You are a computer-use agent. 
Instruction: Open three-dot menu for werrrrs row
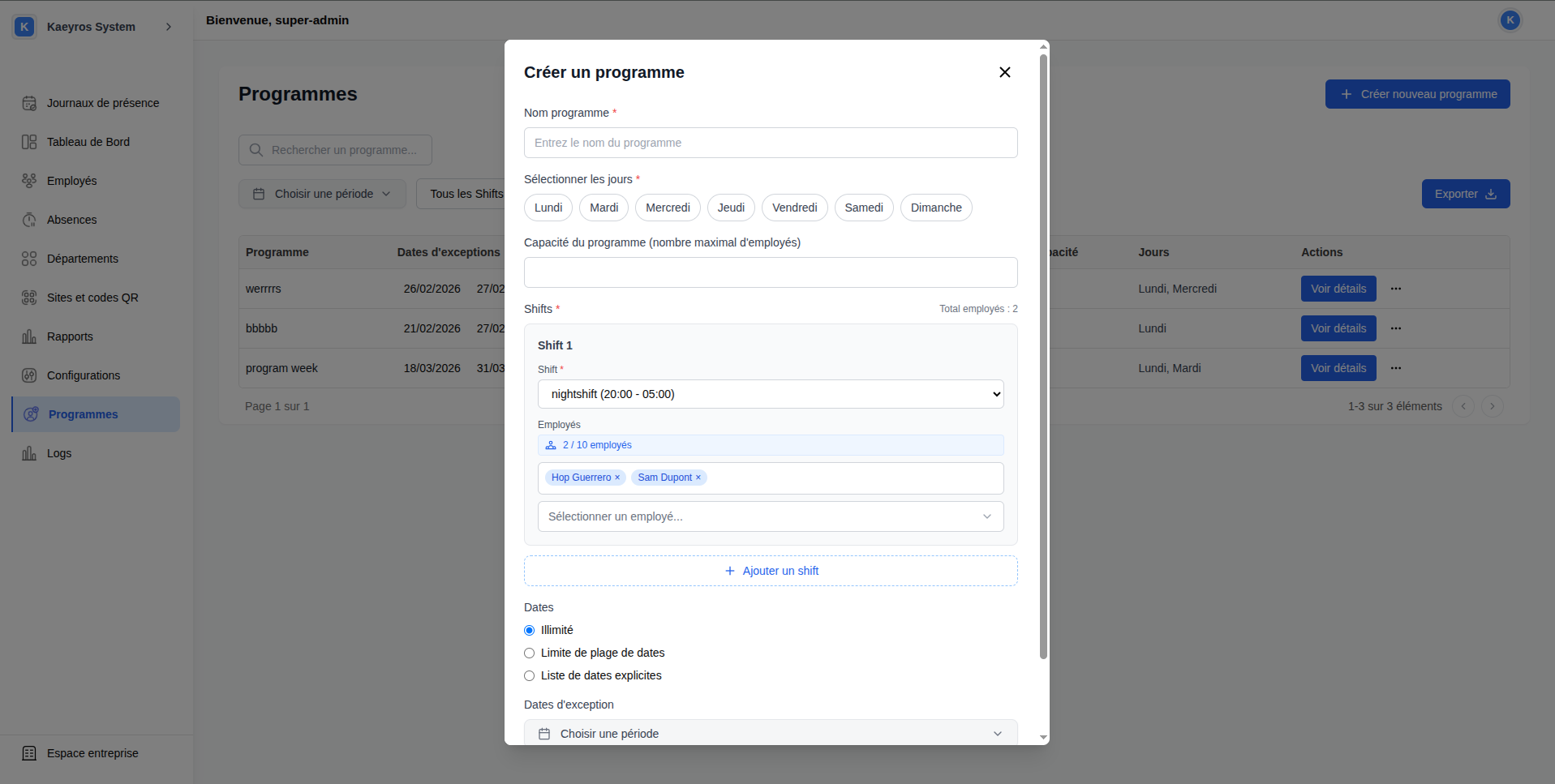(1395, 289)
